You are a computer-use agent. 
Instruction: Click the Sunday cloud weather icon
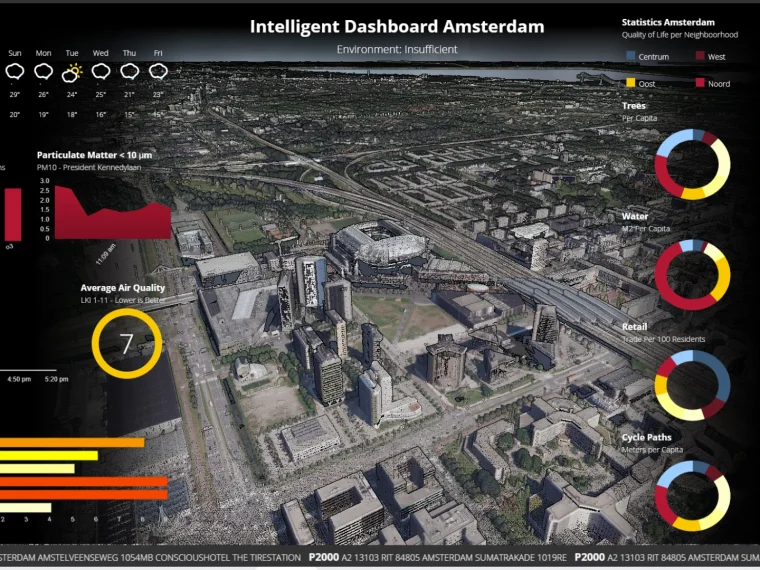15,72
